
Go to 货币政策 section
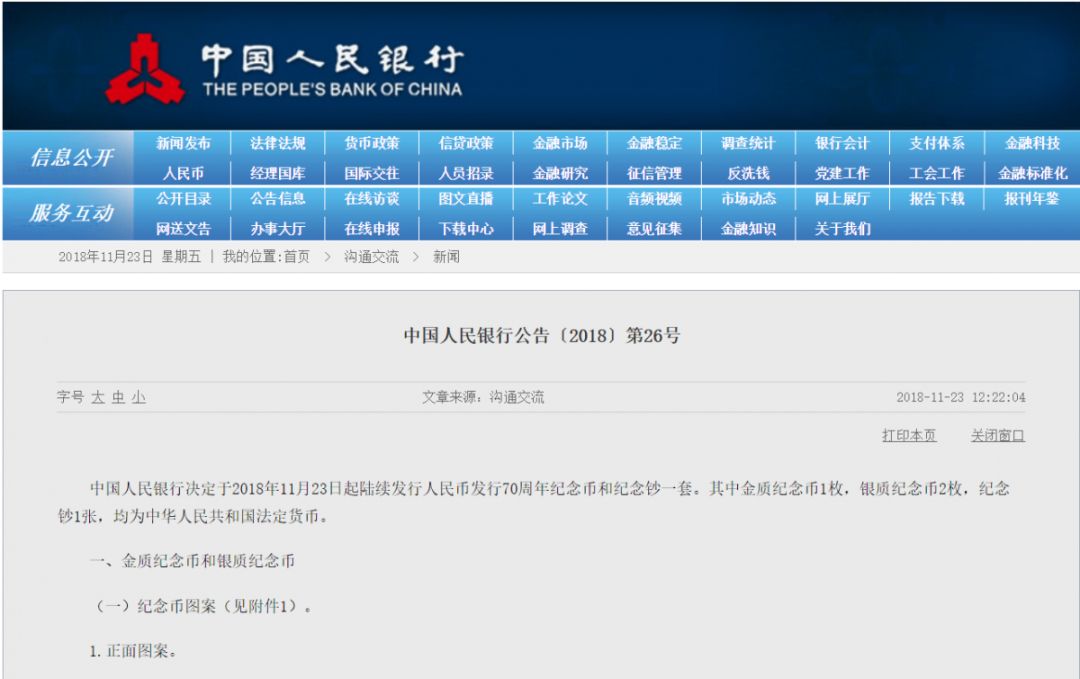372,143
